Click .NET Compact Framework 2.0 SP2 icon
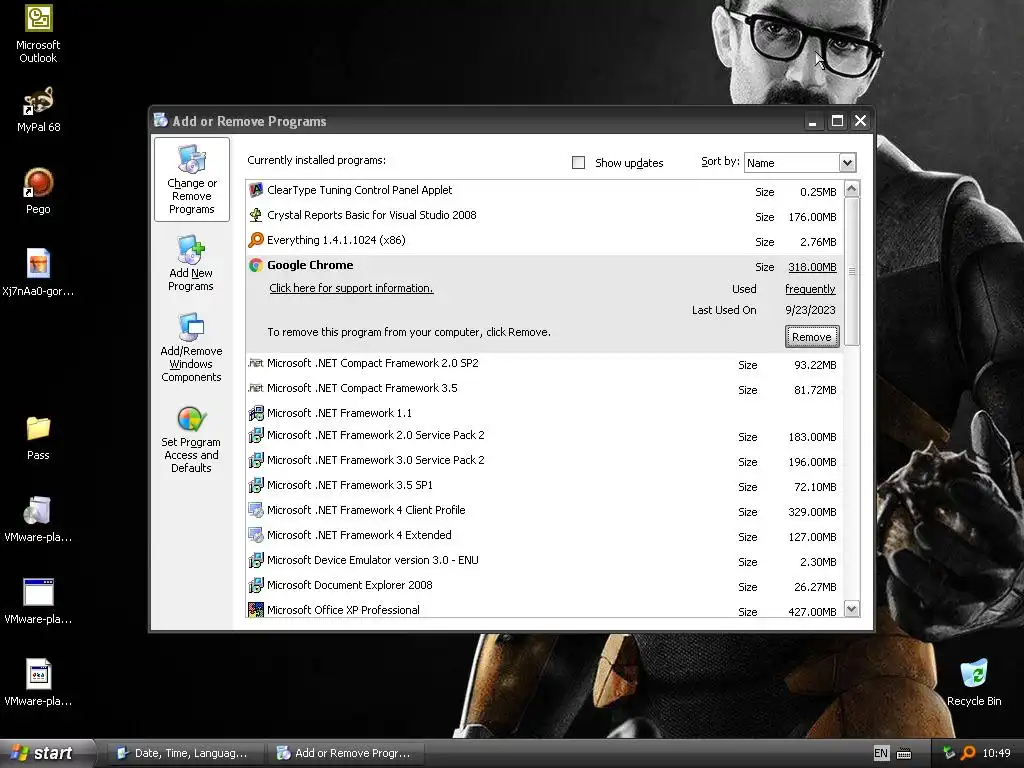 click(x=256, y=363)
